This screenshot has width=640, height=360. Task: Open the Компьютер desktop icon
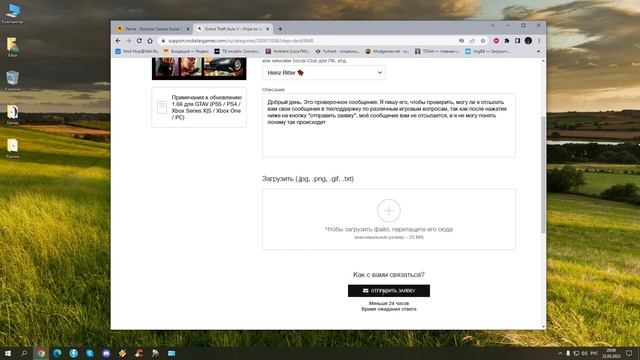pos(12,13)
